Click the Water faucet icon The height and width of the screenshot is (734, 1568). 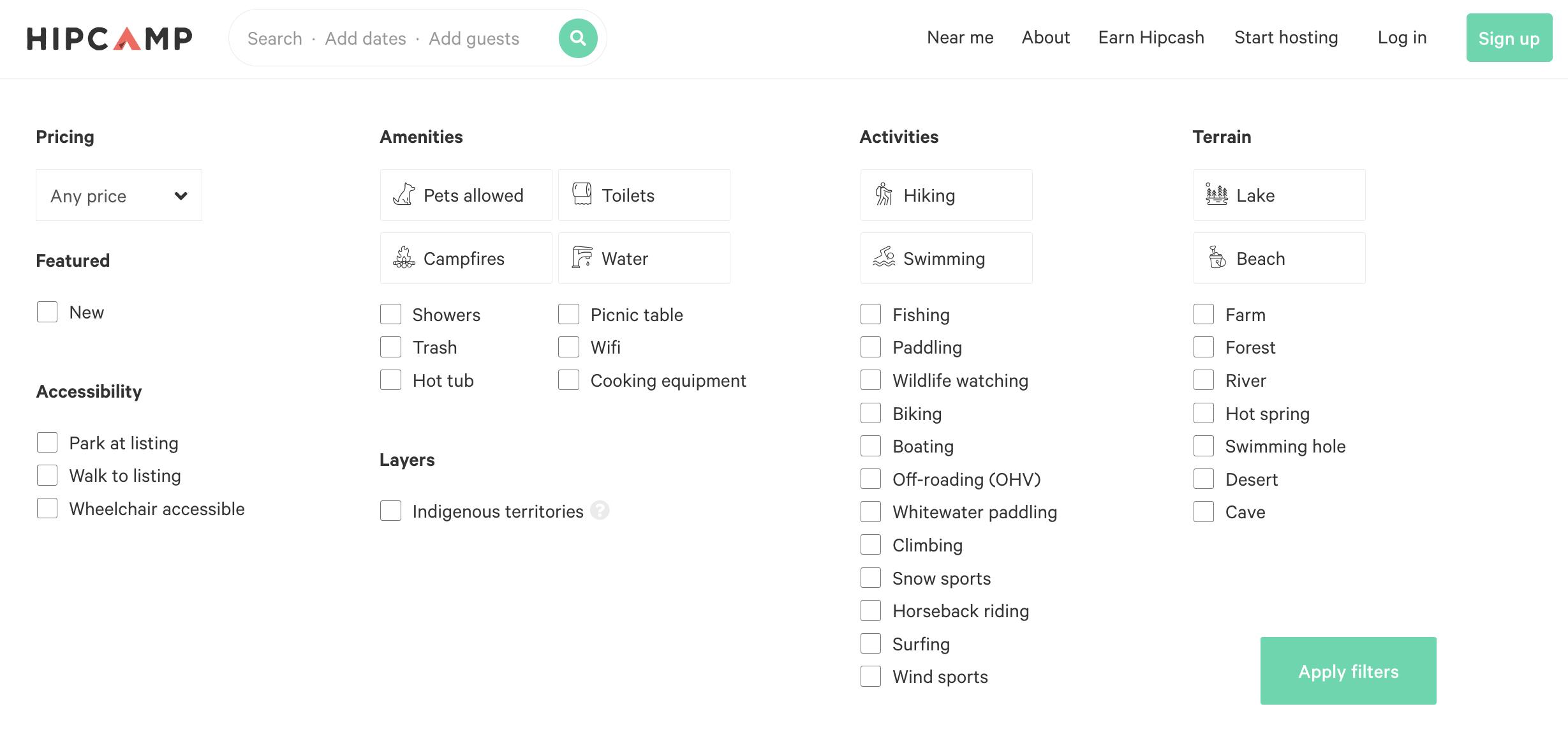pos(582,257)
